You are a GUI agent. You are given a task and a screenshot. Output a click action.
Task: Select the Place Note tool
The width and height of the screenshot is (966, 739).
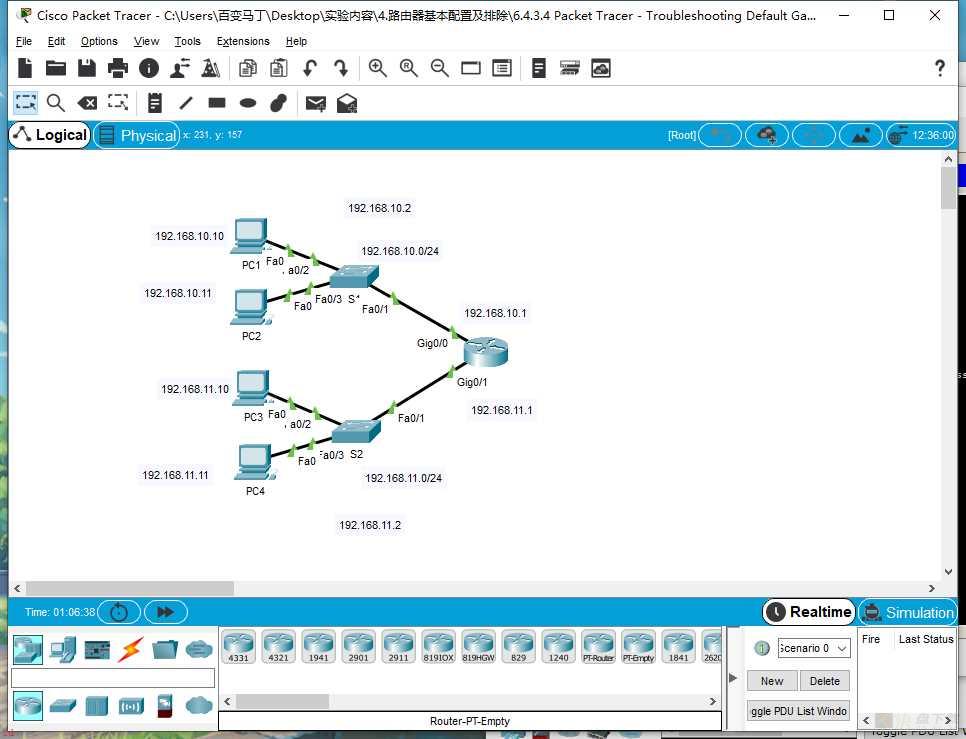click(x=155, y=103)
